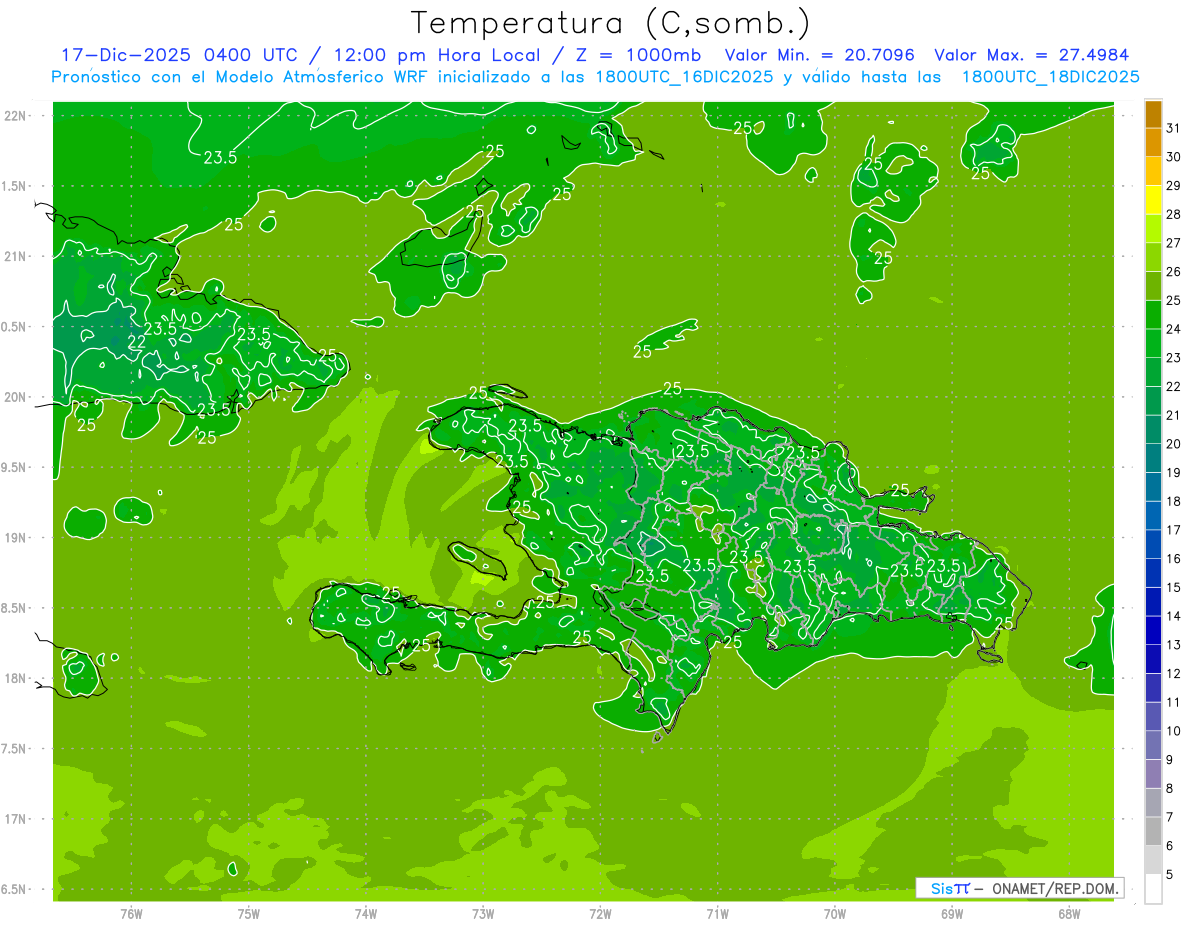Click the gray legend swatch between 6 and 7
Viewport: 1200px width, 927px height.
(x=1153, y=831)
